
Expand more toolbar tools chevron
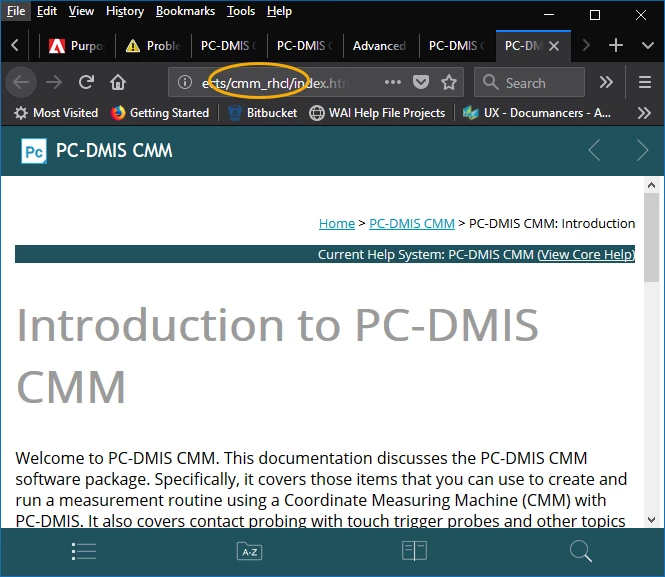(606, 82)
